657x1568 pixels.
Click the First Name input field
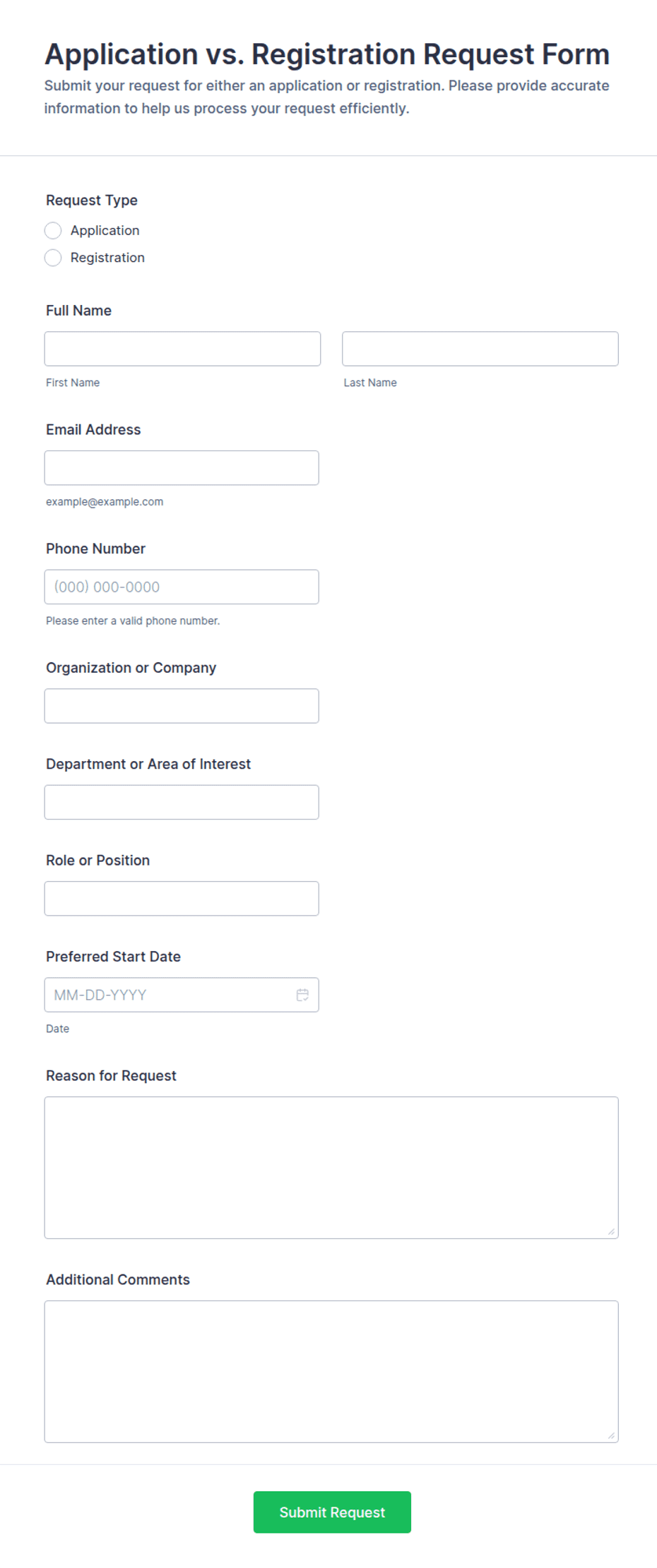(x=182, y=349)
